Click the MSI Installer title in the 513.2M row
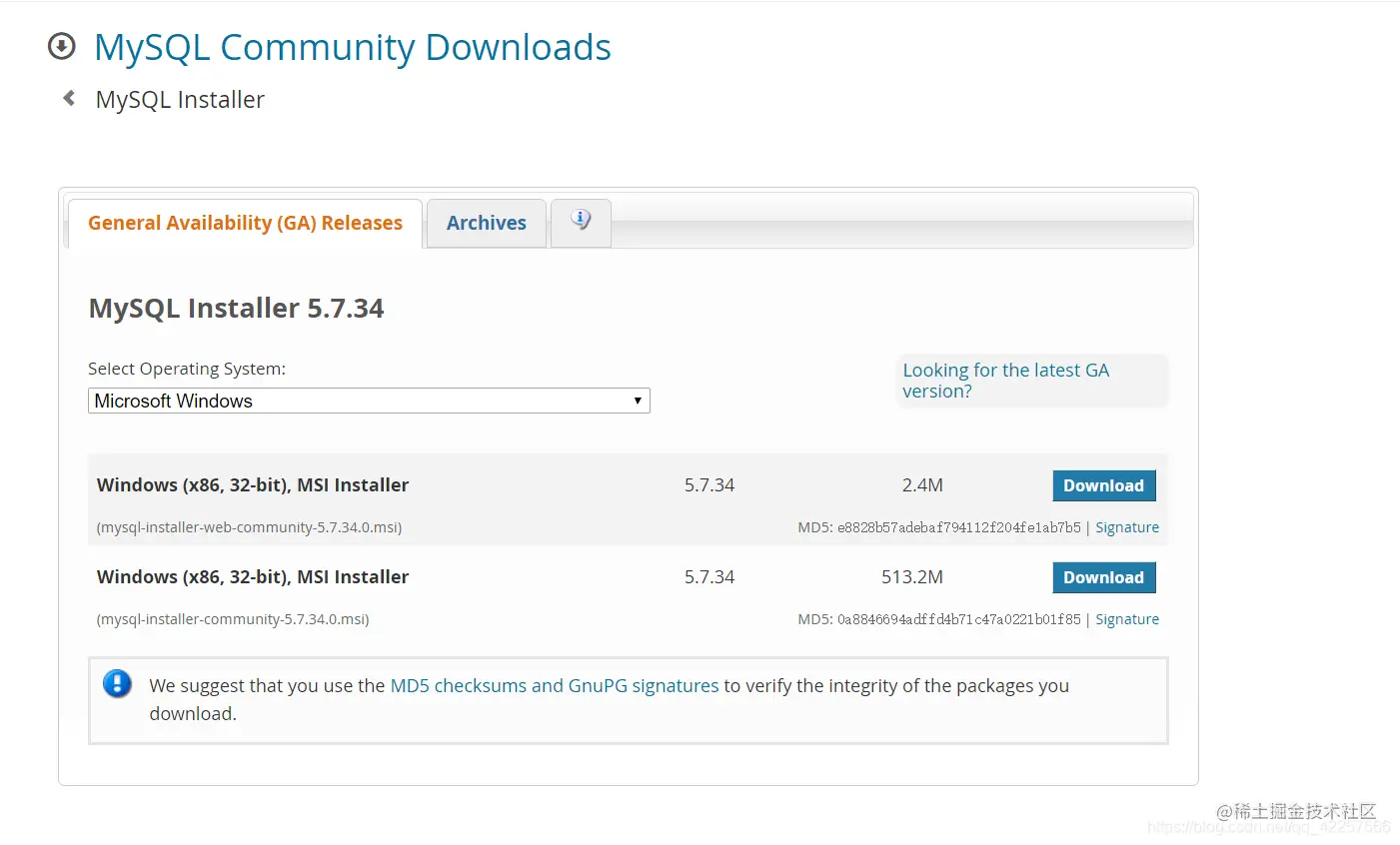Image resolution: width=1400 pixels, height=845 pixels. pos(253,577)
